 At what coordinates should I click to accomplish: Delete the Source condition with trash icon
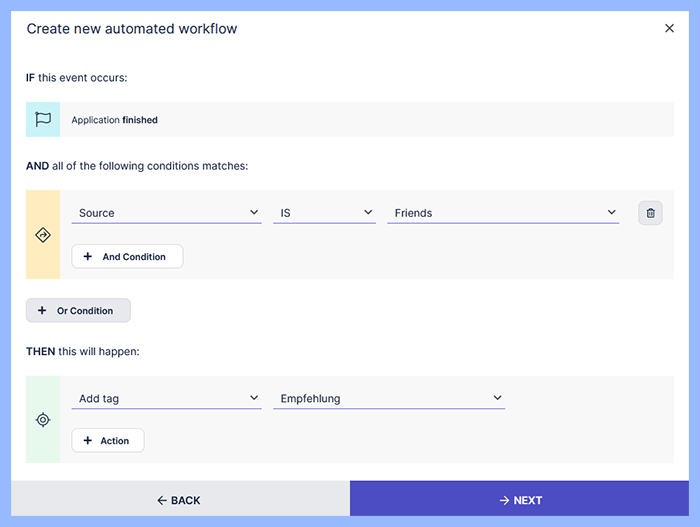650,213
